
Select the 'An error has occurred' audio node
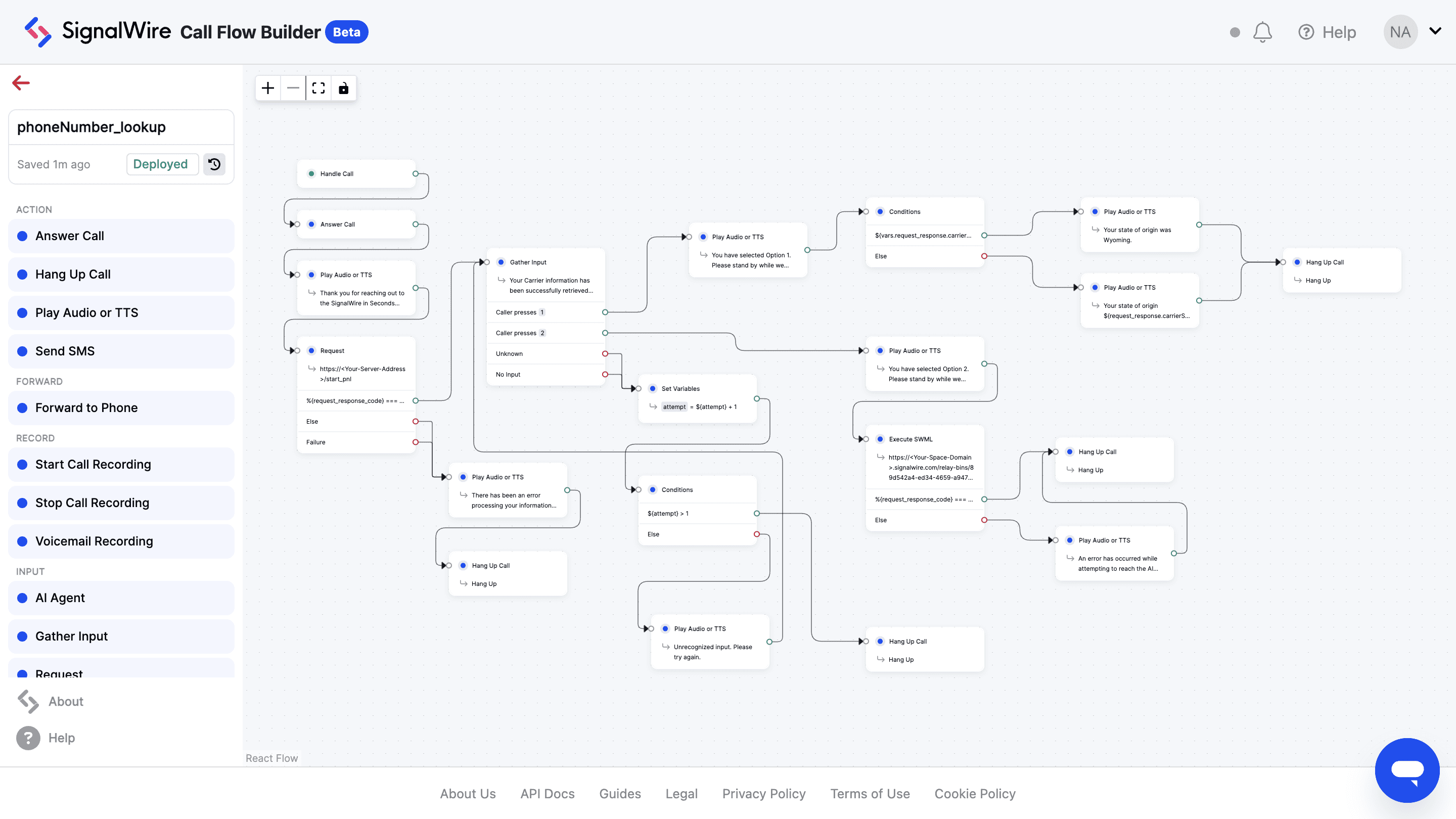[1114, 554]
